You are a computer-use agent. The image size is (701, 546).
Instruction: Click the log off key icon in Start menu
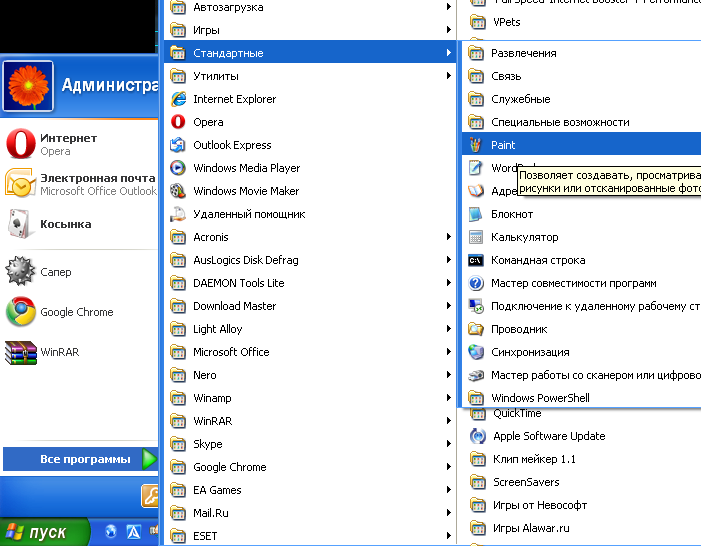150,496
